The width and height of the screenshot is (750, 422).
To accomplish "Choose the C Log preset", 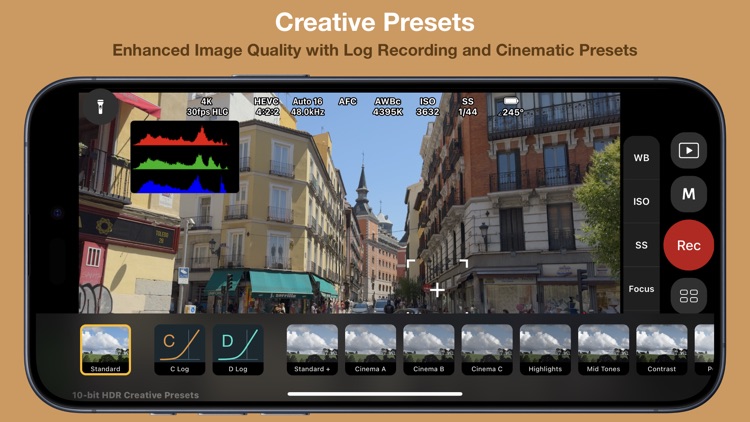I will coord(179,350).
